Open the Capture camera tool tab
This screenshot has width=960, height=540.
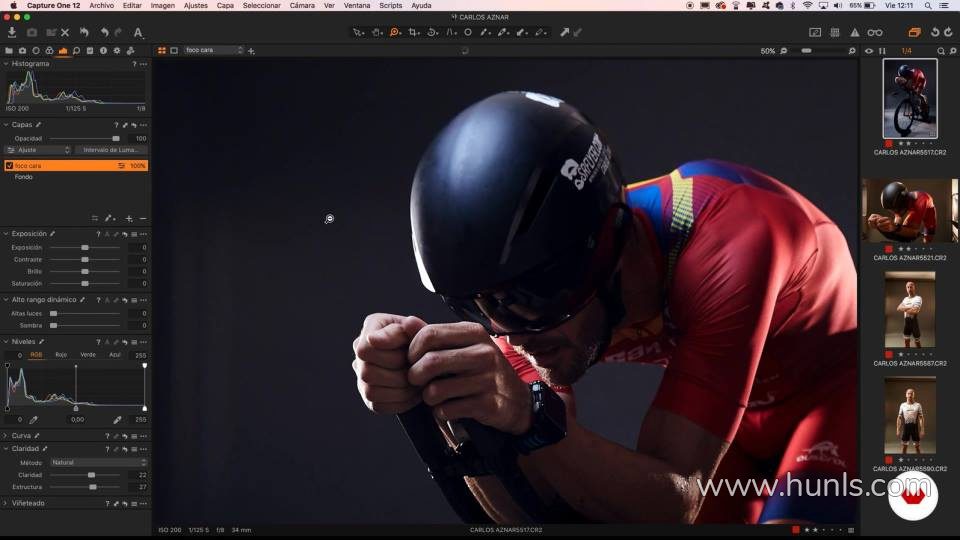pos(22,51)
